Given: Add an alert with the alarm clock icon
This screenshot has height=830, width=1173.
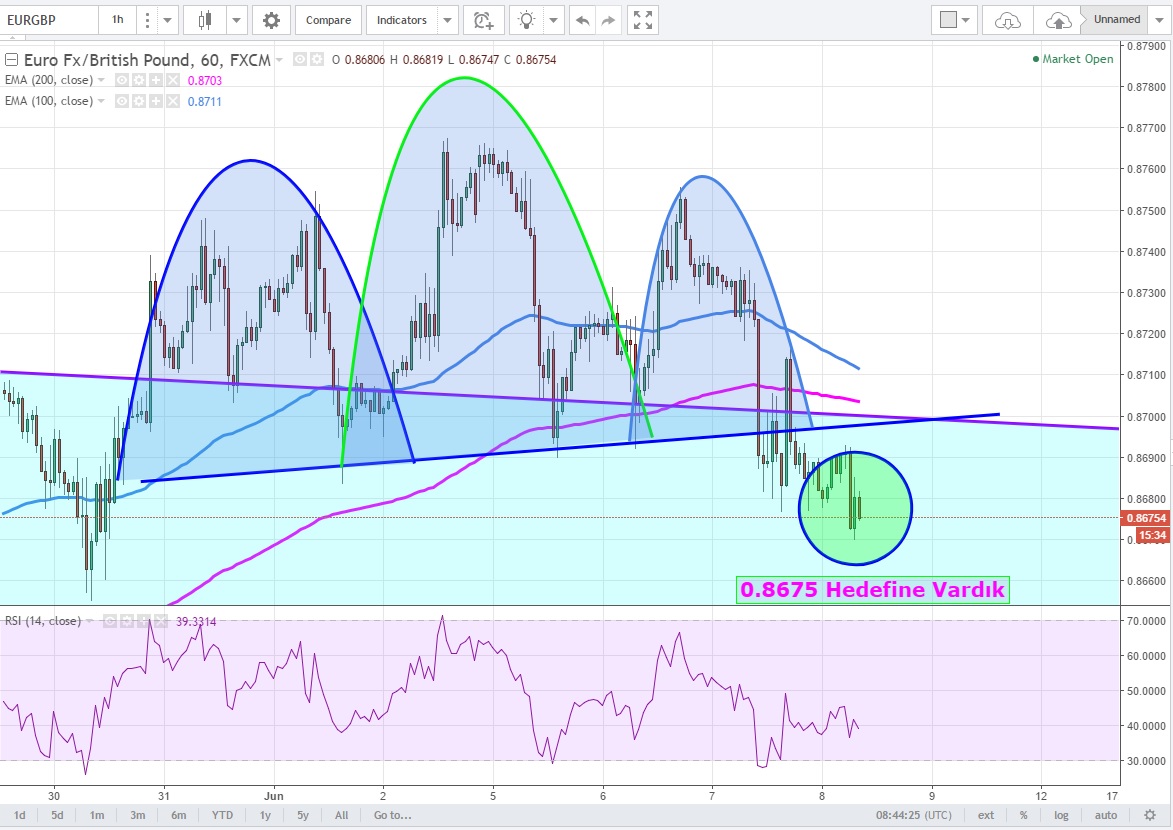Looking at the screenshot, I should point(484,19).
